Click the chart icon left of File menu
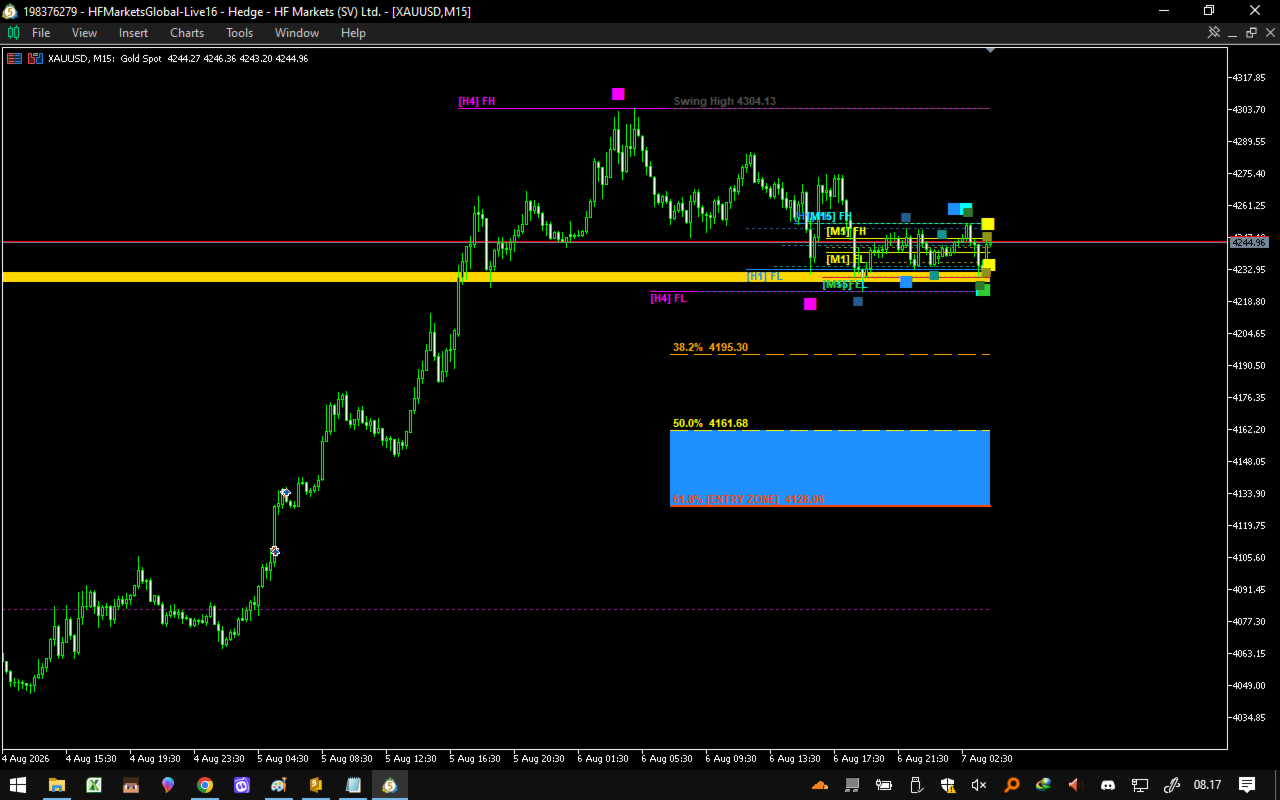This screenshot has width=1280, height=800. click(x=13, y=33)
